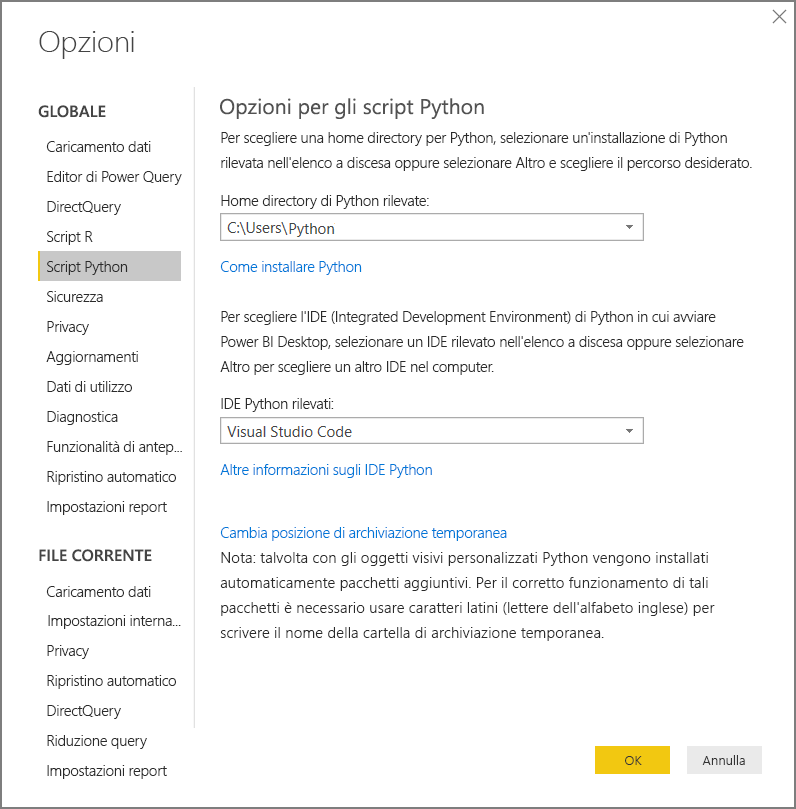Expand the IDE Python rilevati dropdown
The height and width of the screenshot is (809, 796).
click(x=630, y=431)
